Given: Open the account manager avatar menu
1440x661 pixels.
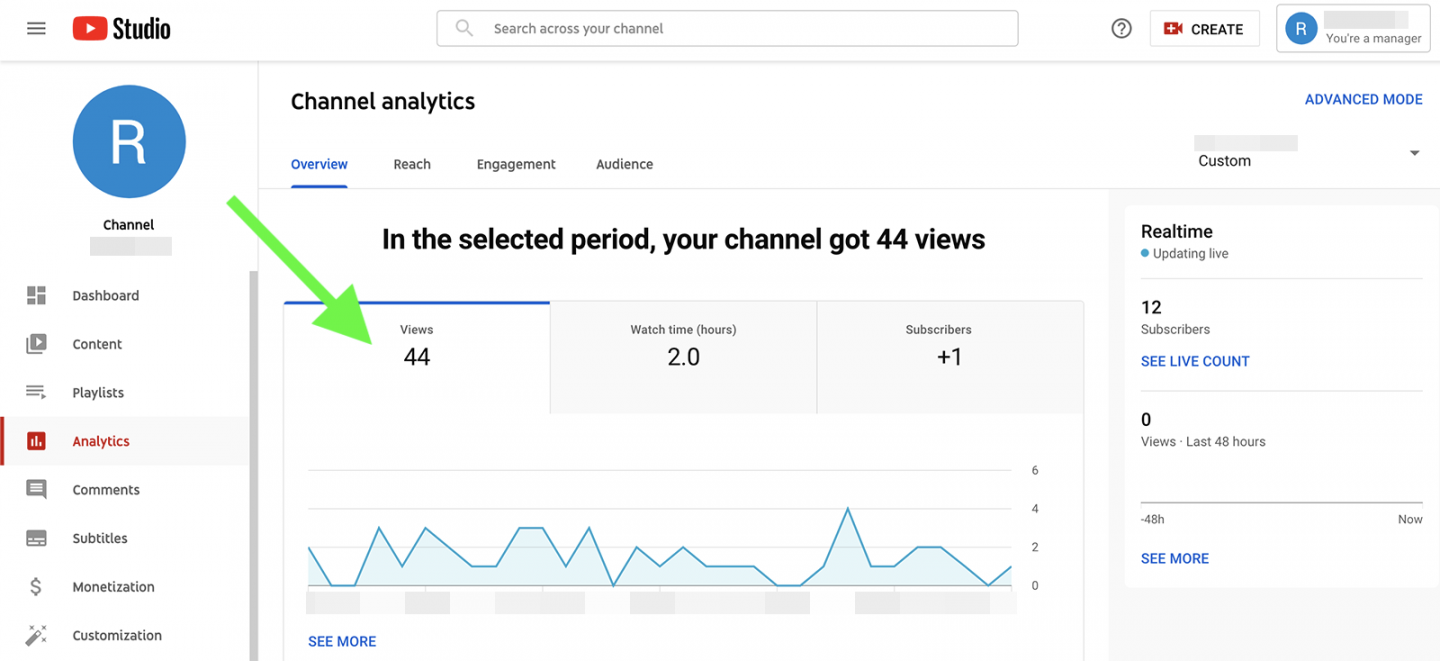Looking at the screenshot, I should pyautogui.click(x=1301, y=28).
